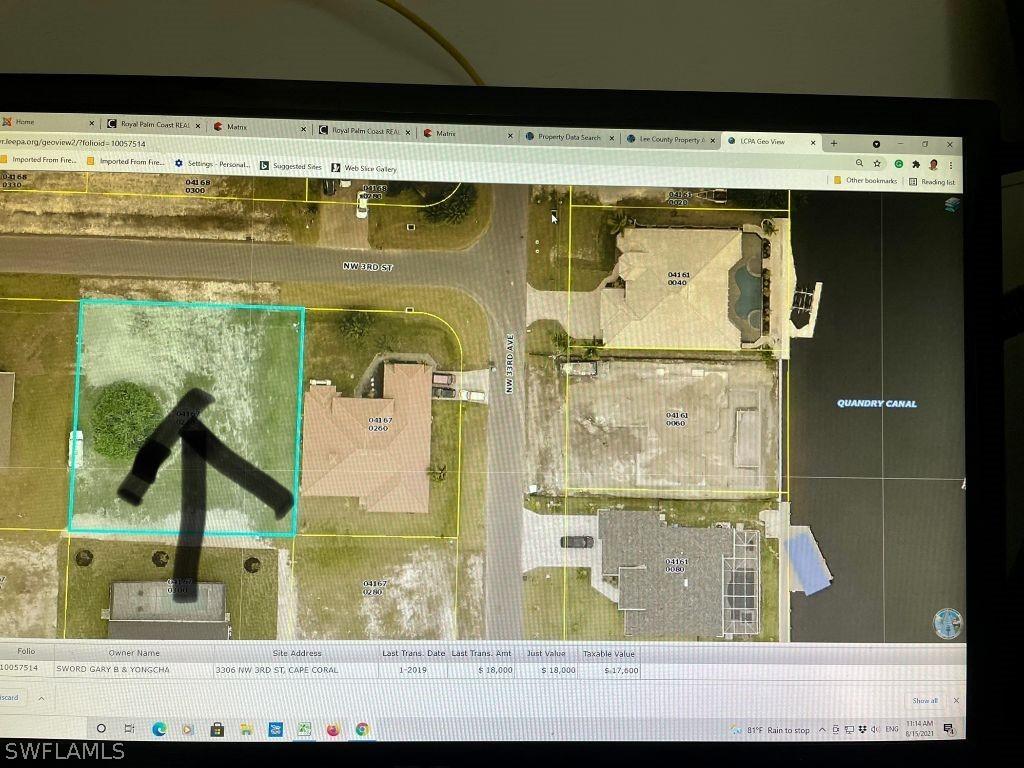Viewport: 1024px width, 768px height.
Task: Click the Show all notifications button
Action: (x=925, y=700)
